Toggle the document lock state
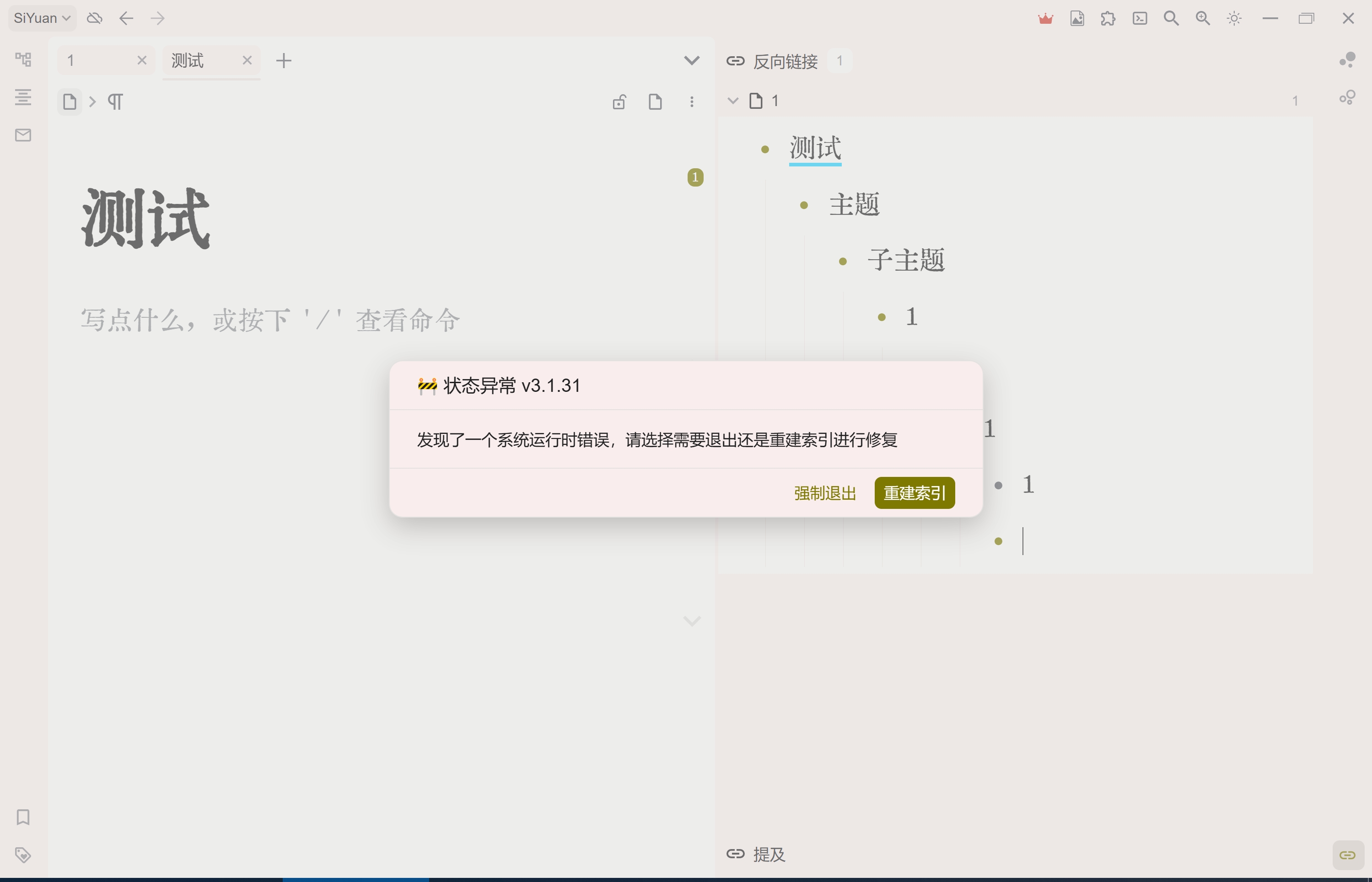The width and height of the screenshot is (1372, 882). (x=619, y=102)
